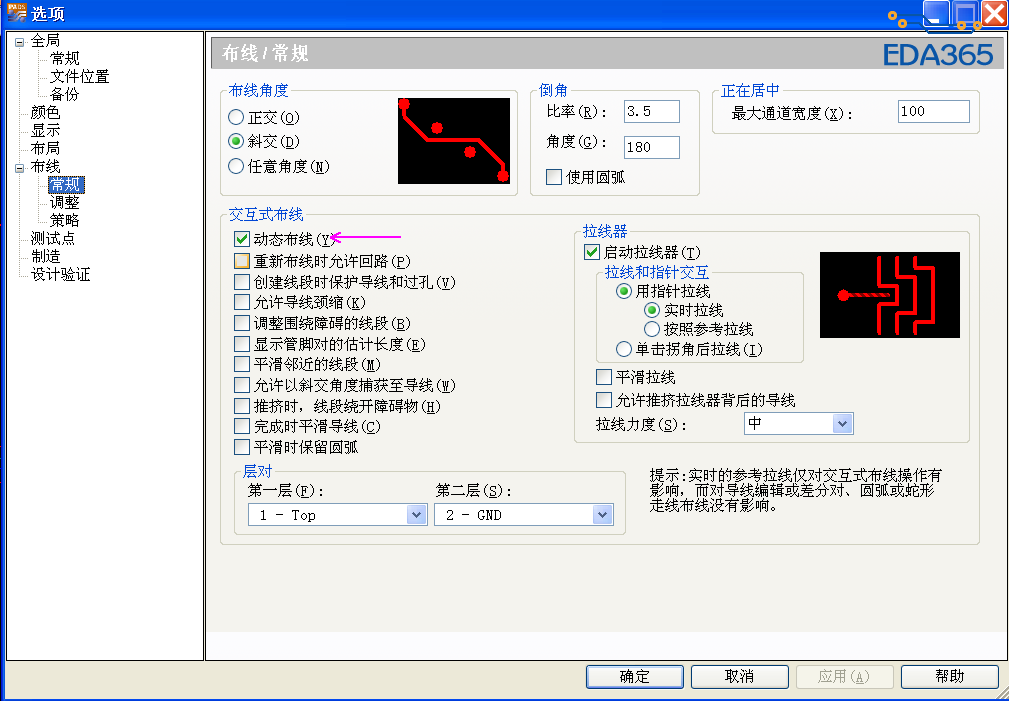This screenshot has width=1009, height=701.
Task: Select 常规 under 全局
Action: pyautogui.click(x=64, y=59)
